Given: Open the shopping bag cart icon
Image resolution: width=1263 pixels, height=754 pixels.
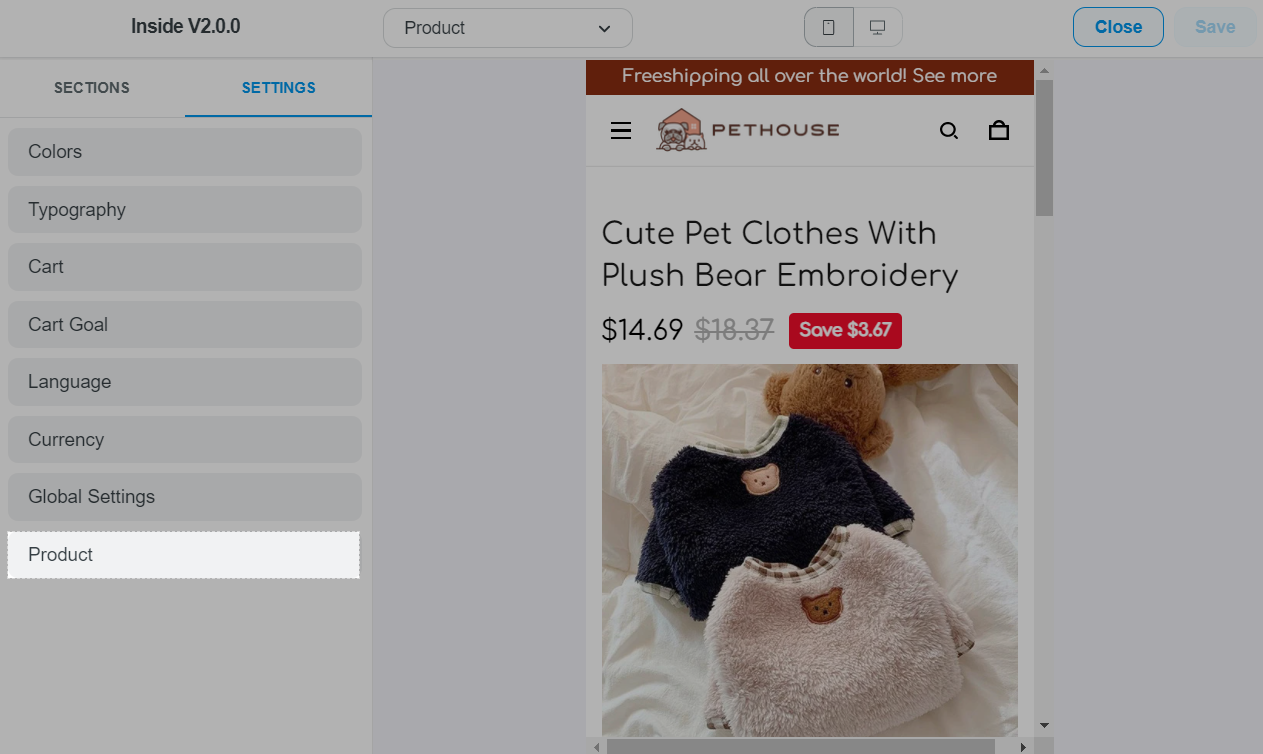Looking at the screenshot, I should (x=999, y=131).
